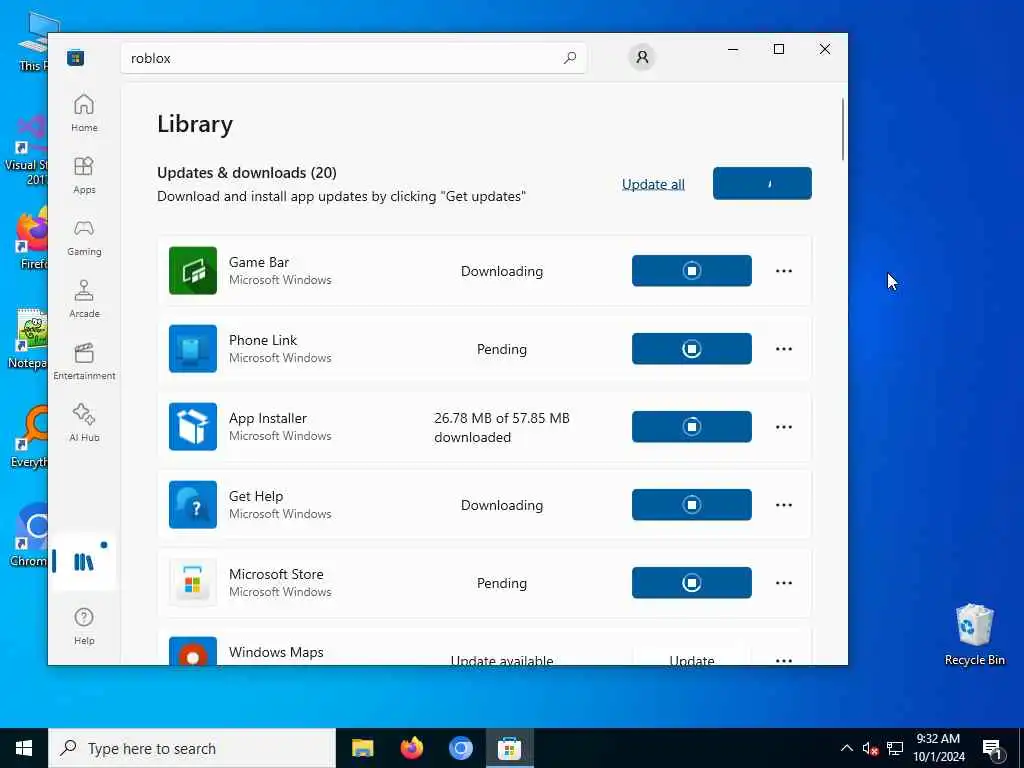The image size is (1024, 768).
Task: Open more options for Phone Link
Action: tap(784, 349)
